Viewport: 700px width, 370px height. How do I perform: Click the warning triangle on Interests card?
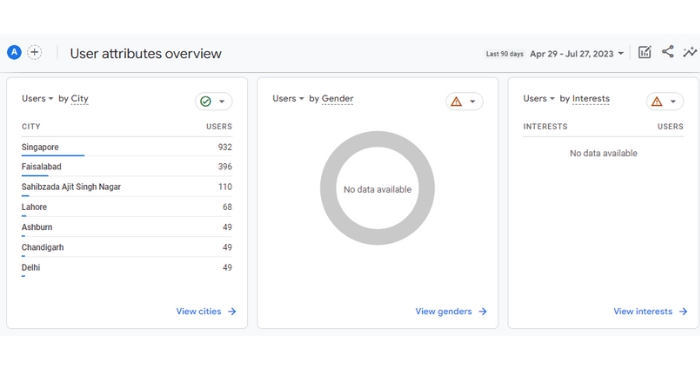tap(657, 101)
